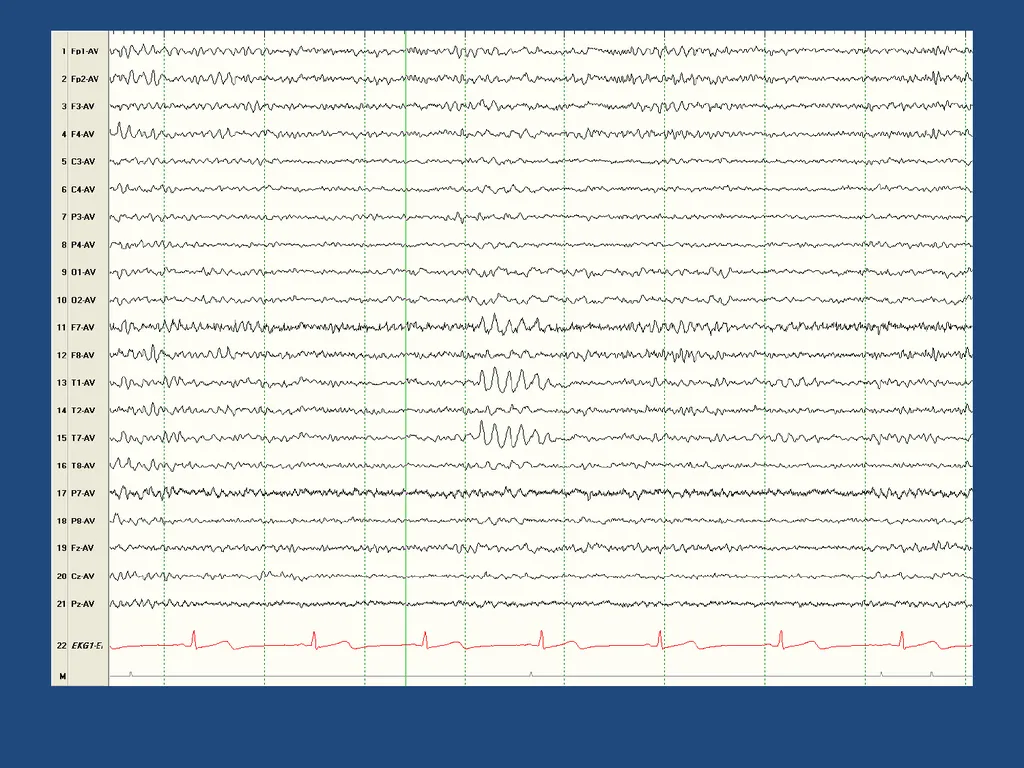Viewport: 1024px width, 768px height.
Task: Click the high-amplitude burst on T1-AV trace
Action: 513,380
